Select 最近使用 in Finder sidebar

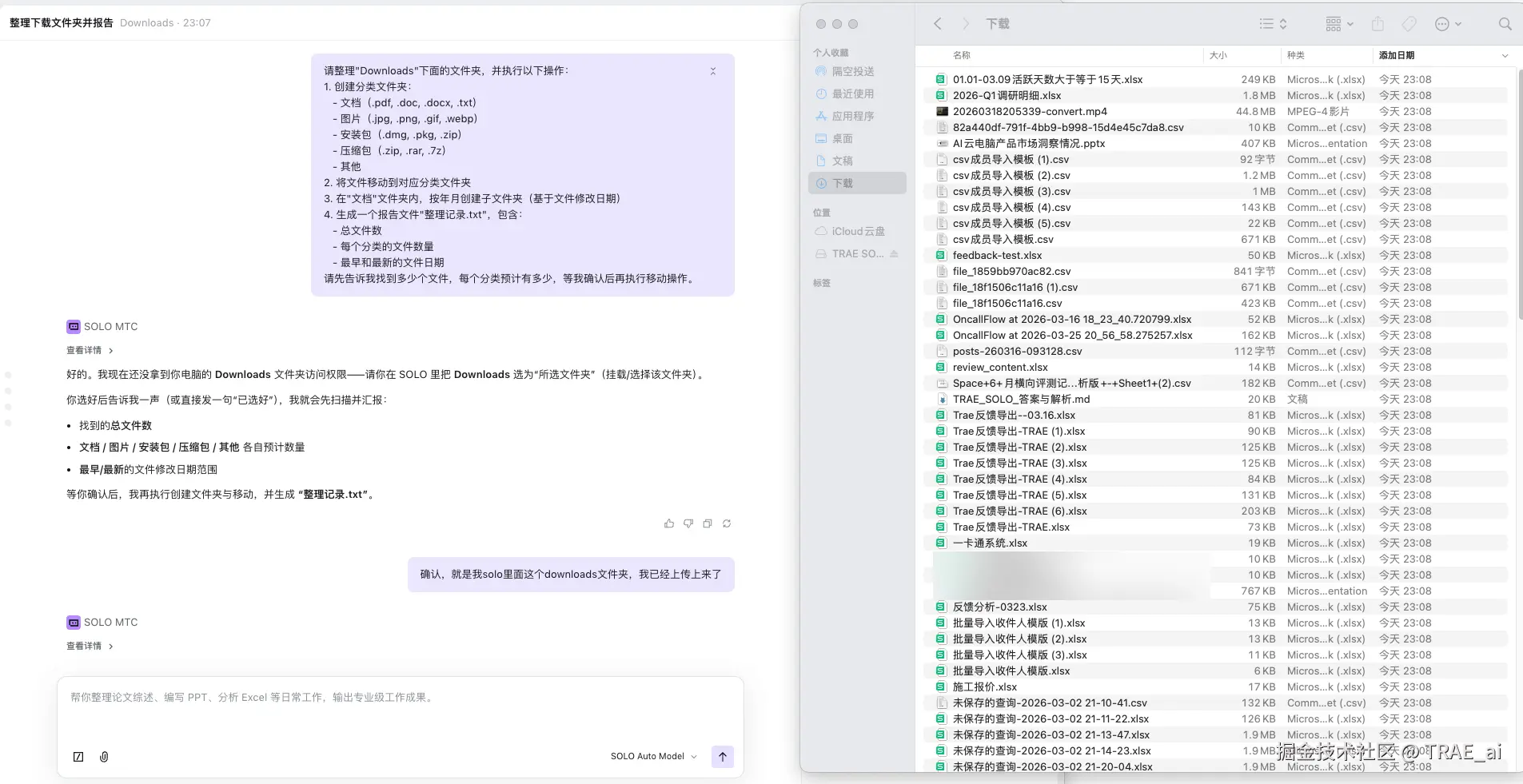pos(857,94)
